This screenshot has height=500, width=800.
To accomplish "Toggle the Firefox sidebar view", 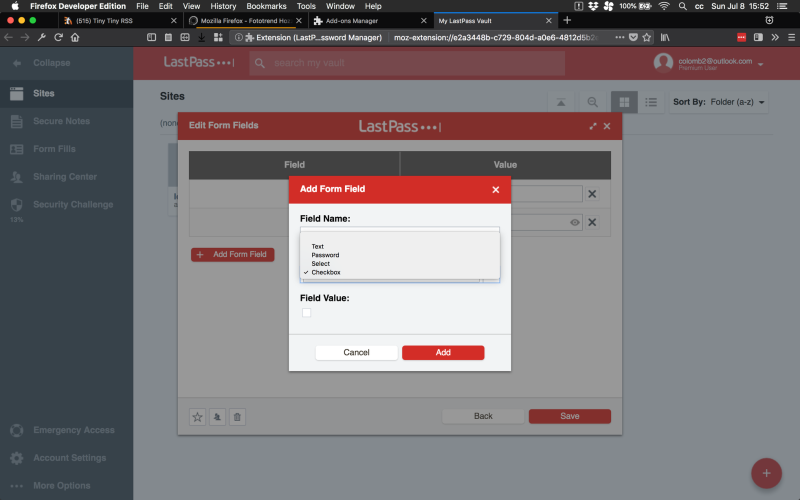I will (758, 37).
